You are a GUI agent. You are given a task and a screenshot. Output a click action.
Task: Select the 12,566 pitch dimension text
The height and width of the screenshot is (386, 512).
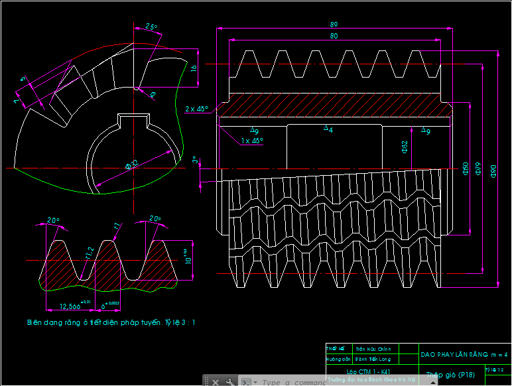[70, 306]
